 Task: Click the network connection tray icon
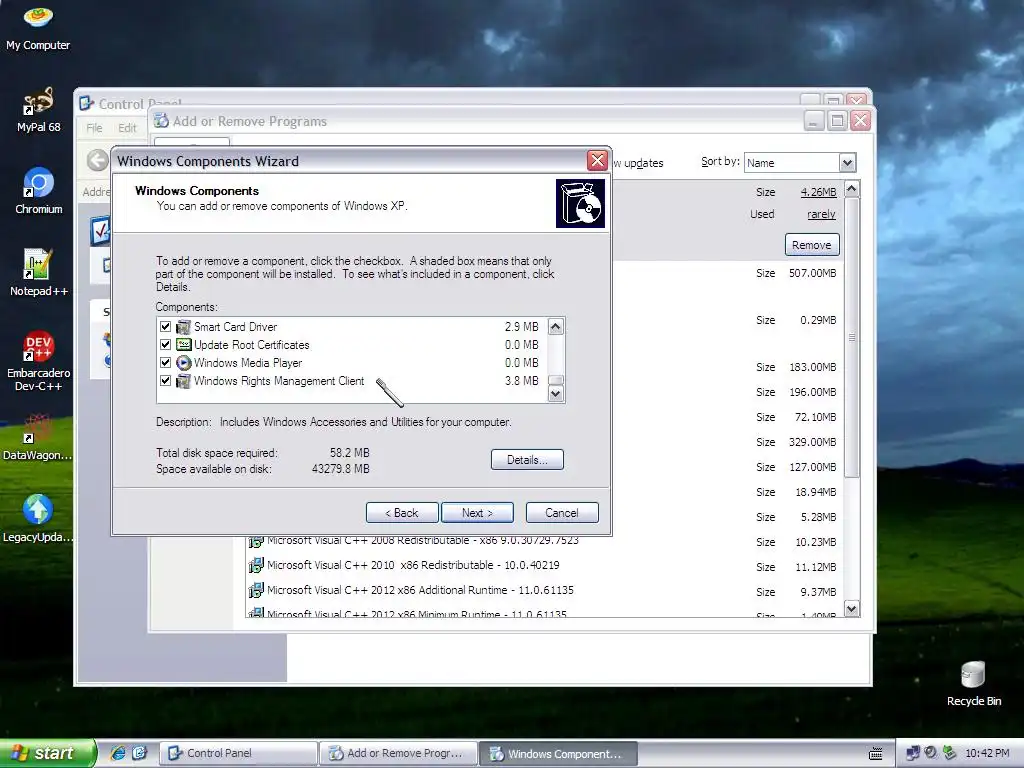click(x=913, y=753)
